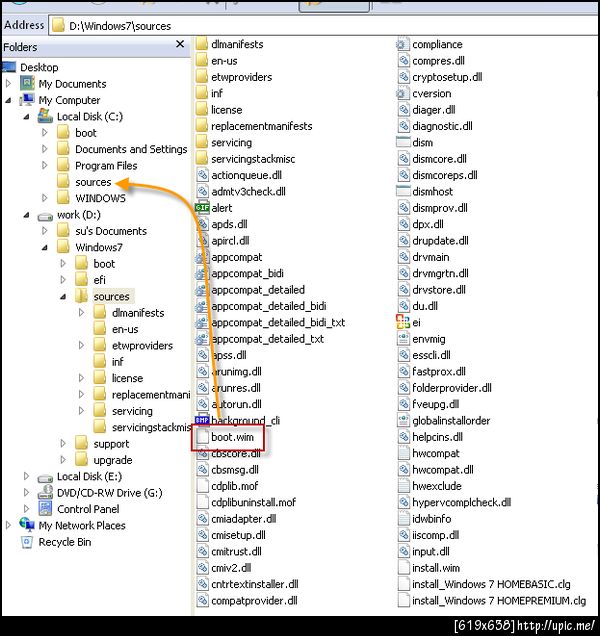Screen dimensions: 600x636
Task: Select upgrade folder in tree
Action: pyautogui.click(x=113, y=460)
